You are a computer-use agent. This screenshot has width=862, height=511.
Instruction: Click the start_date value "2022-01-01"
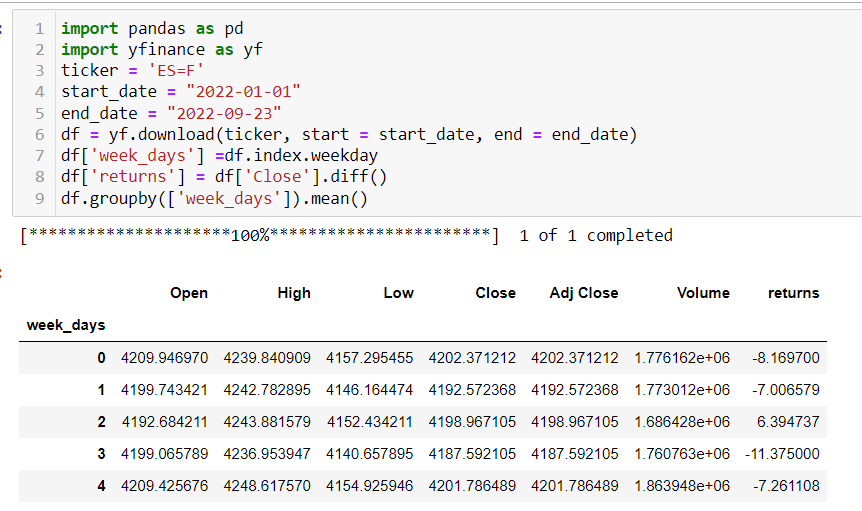[x=243, y=91]
